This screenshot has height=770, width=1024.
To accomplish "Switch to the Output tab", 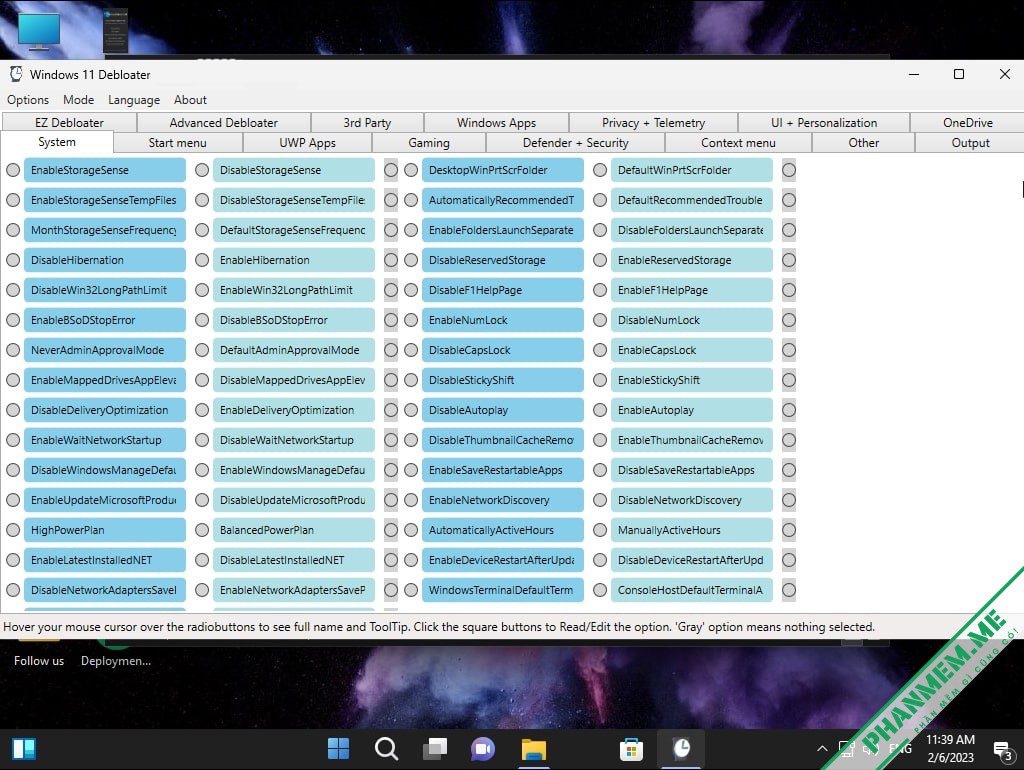I will pyautogui.click(x=970, y=143).
